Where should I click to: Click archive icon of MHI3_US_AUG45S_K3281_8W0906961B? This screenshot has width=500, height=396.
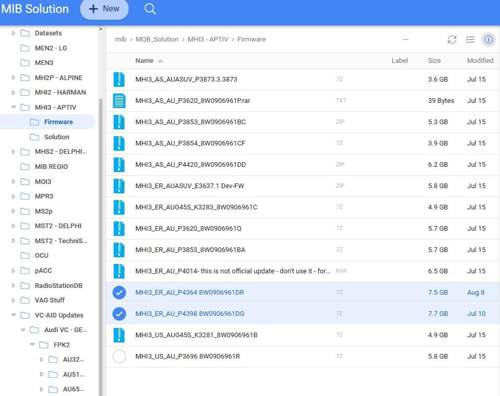click(x=119, y=335)
